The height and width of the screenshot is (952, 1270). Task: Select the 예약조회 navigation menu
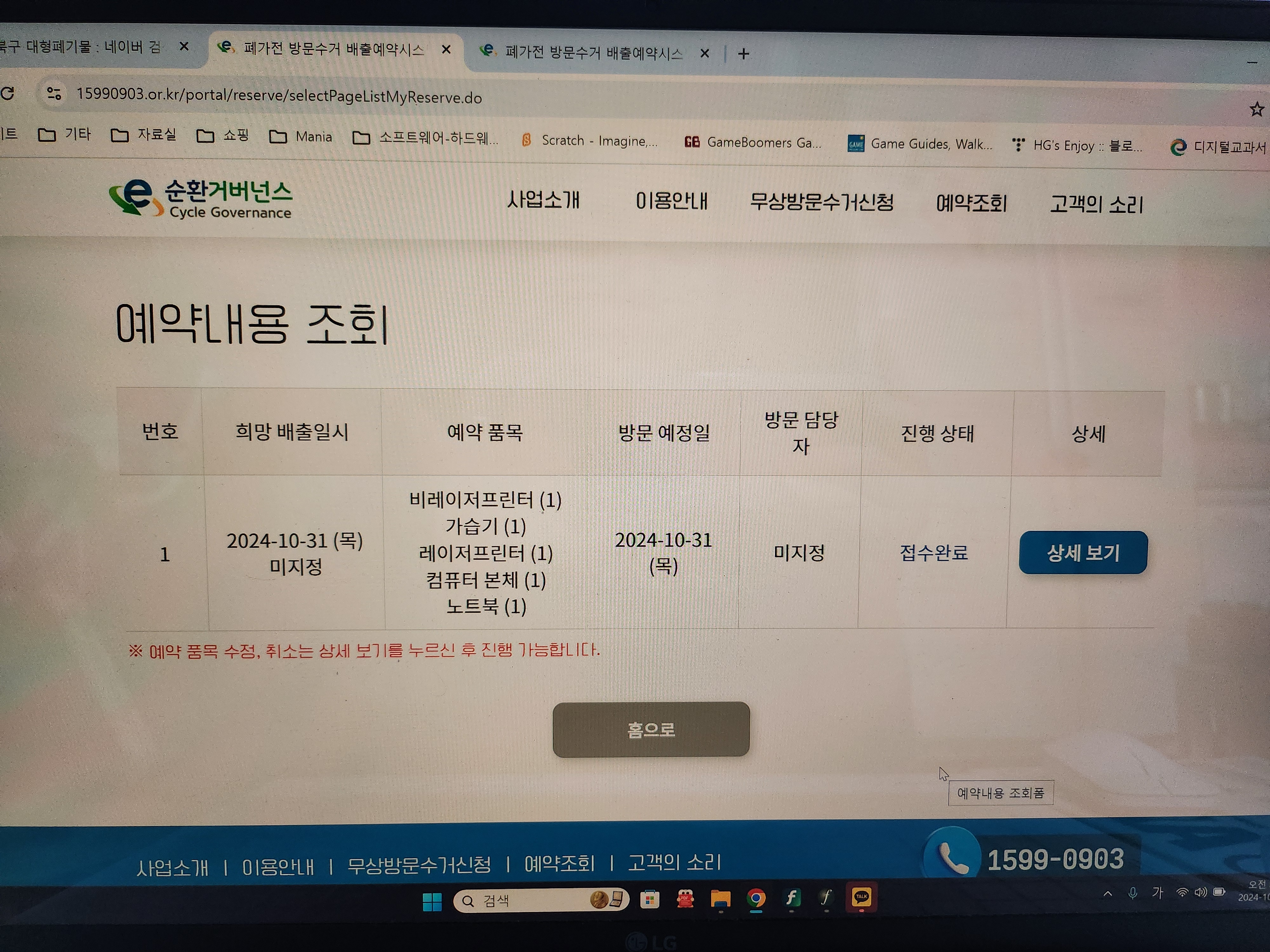pos(971,203)
